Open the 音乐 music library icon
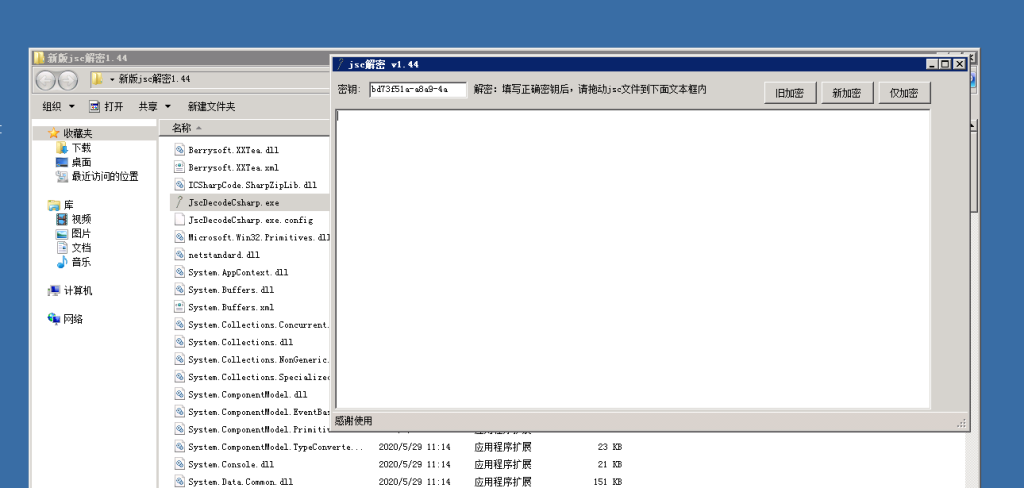 [62, 262]
